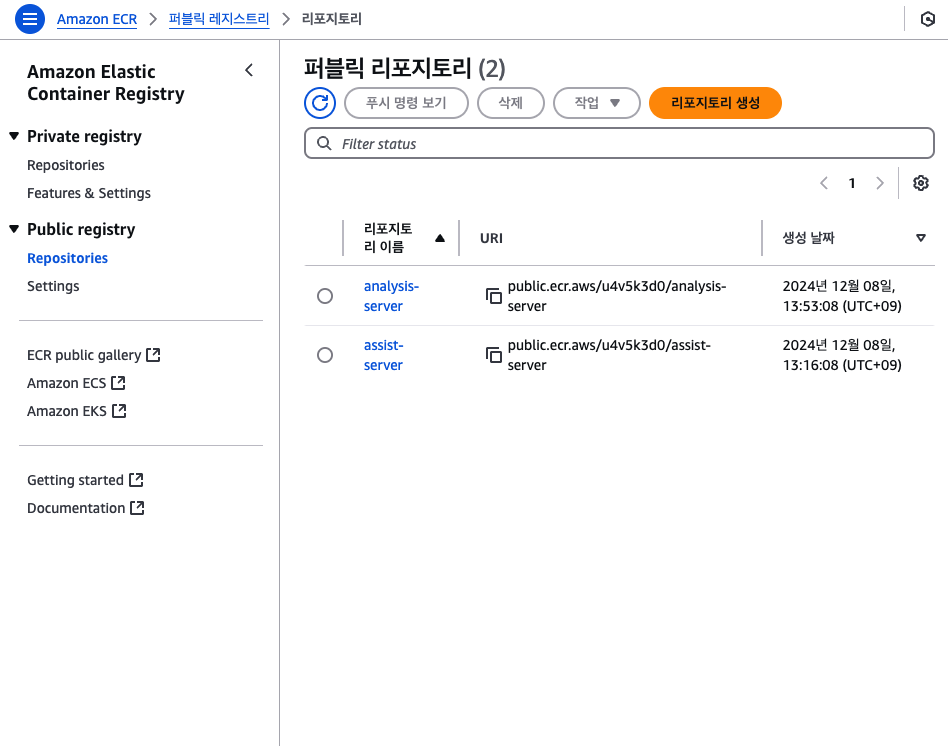Click the public.ecr.aws/u4v5k3d0/assist-server URI text
The width and height of the screenshot is (948, 746).
(609, 355)
